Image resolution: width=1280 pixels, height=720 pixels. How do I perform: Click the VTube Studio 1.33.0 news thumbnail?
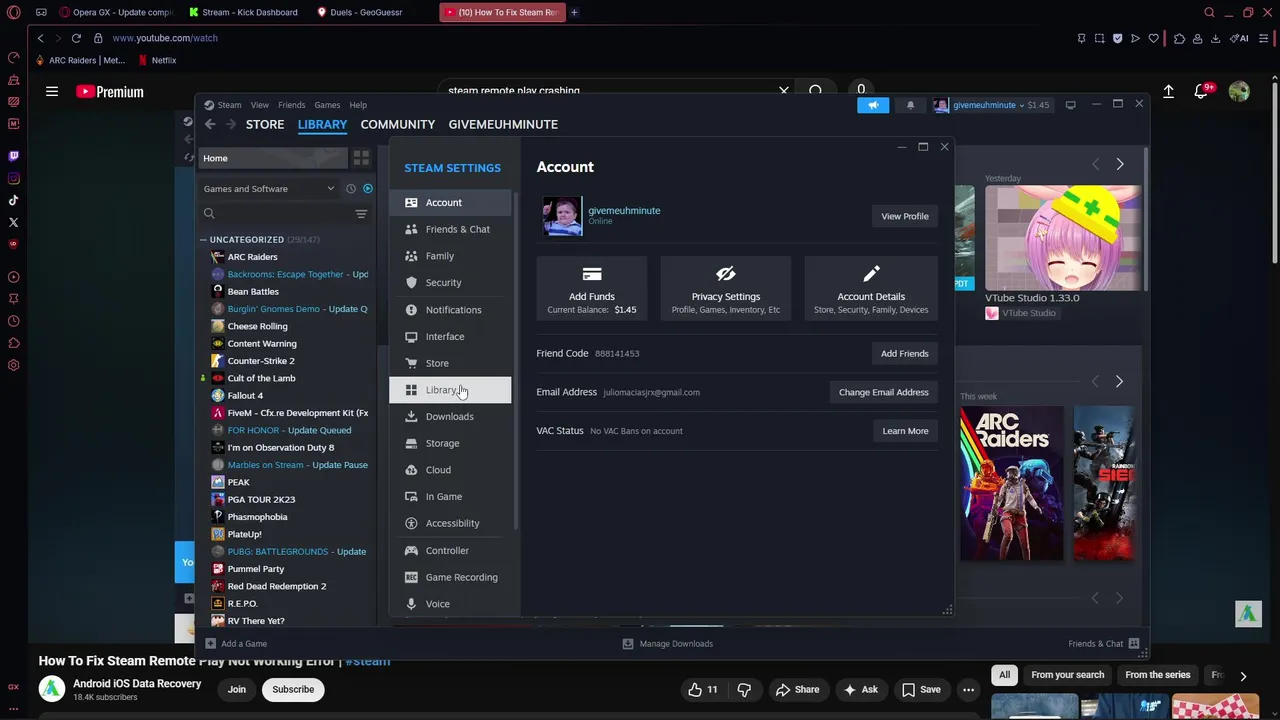pyautogui.click(x=1063, y=238)
